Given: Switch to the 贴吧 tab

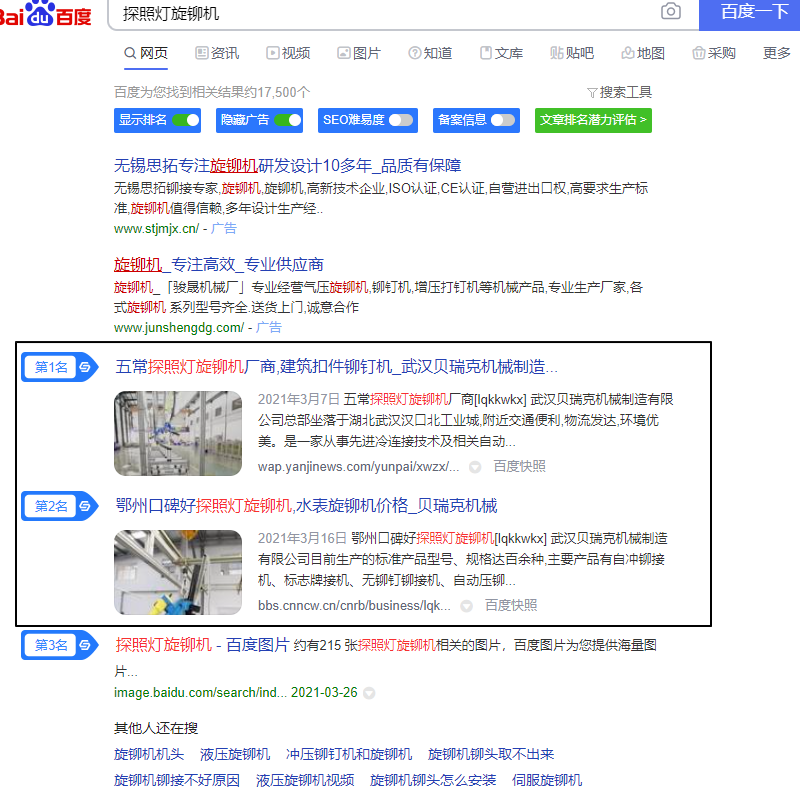Looking at the screenshot, I should coord(572,53).
